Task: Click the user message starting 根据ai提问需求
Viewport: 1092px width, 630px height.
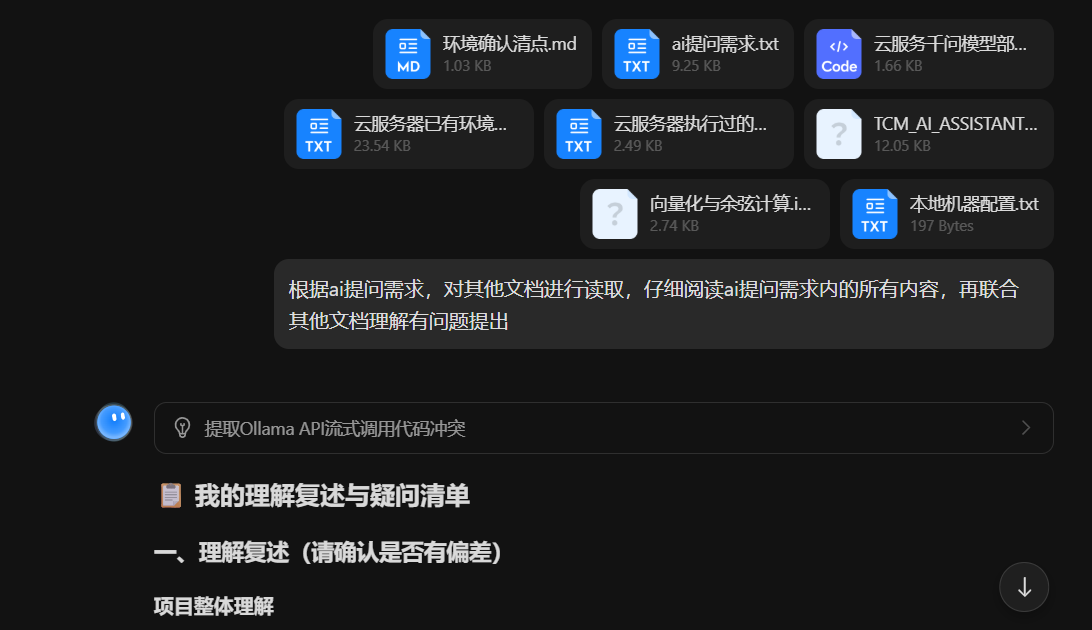Action: [x=664, y=304]
